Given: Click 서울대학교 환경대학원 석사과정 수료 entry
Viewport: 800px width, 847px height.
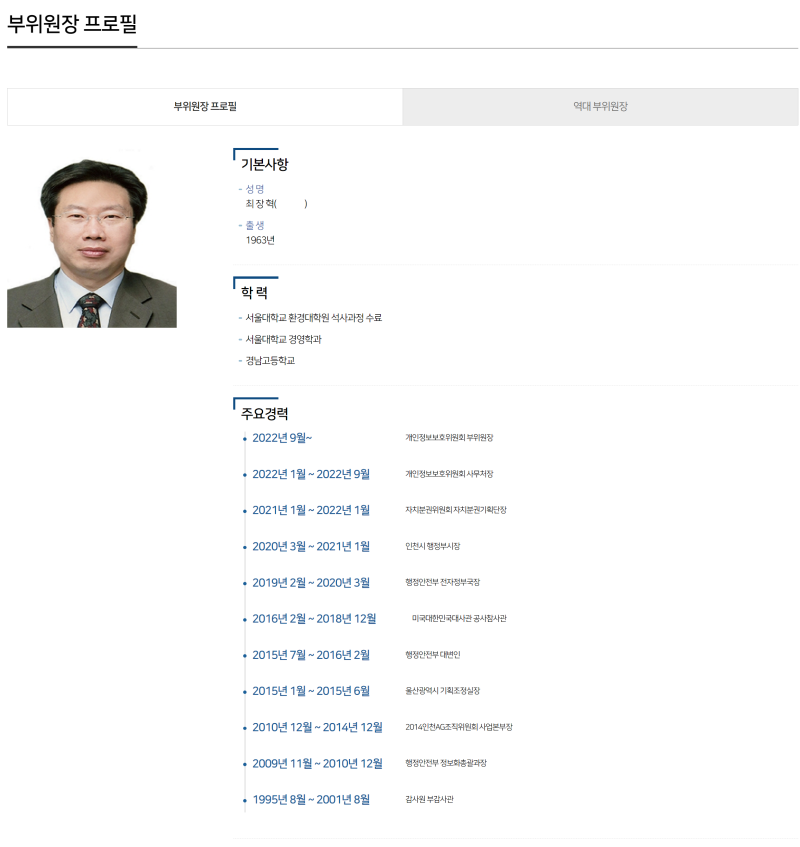Looking at the screenshot, I should point(313,318).
